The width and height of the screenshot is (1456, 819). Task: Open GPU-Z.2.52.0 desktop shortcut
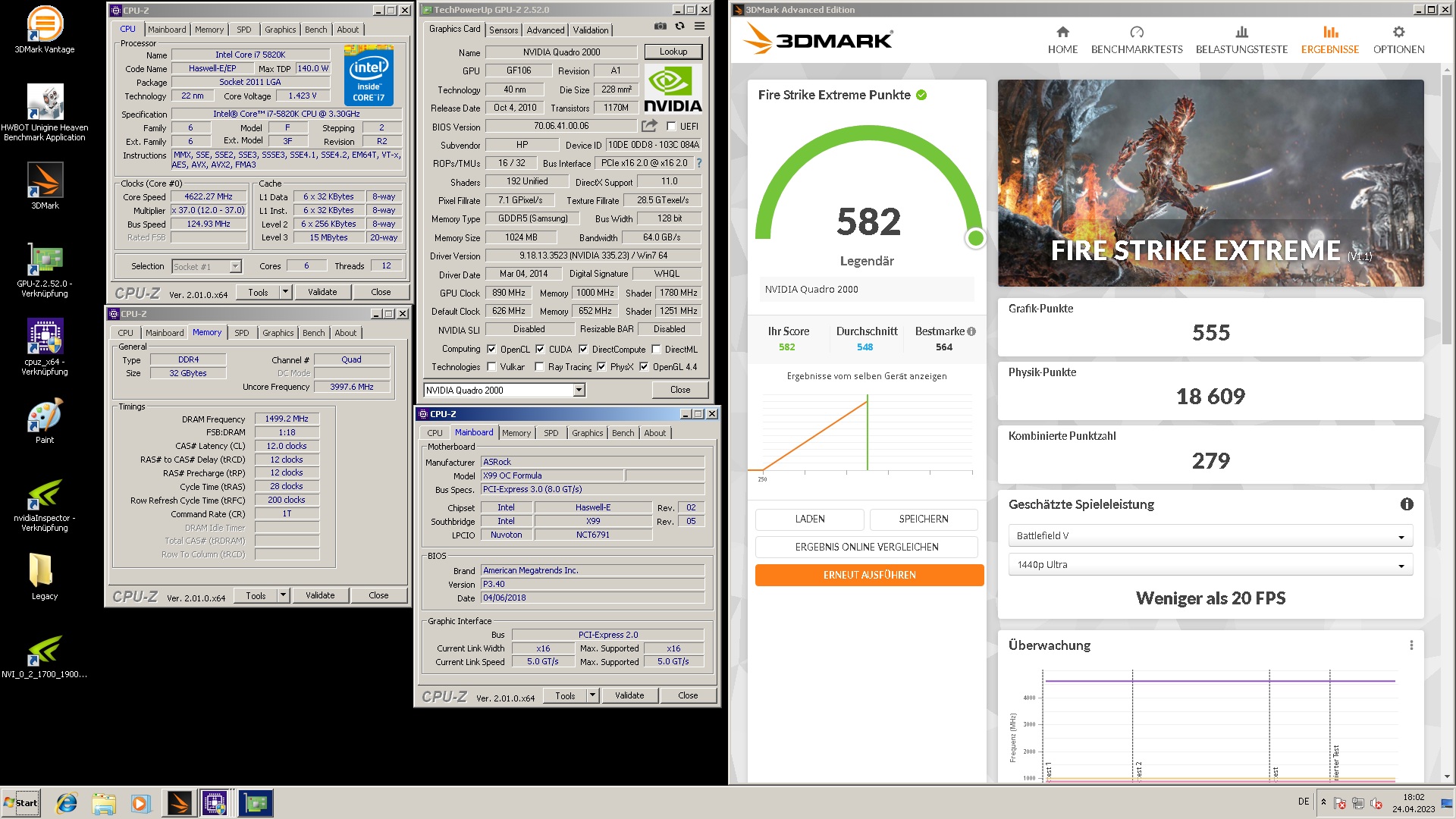[x=45, y=269]
